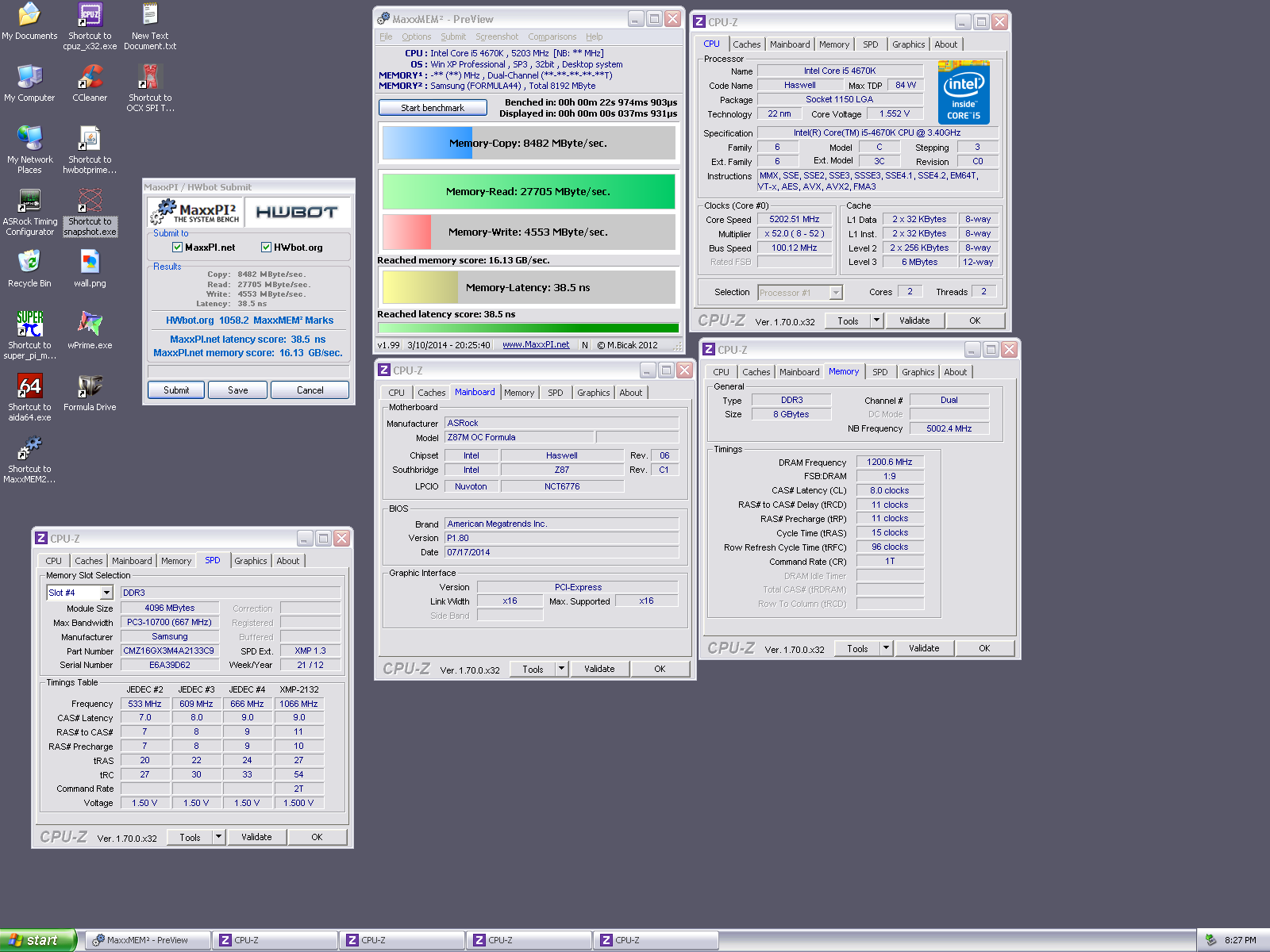Click the NB Frequency 5002.4 MHz value
The width and height of the screenshot is (1270, 952).
tap(949, 428)
